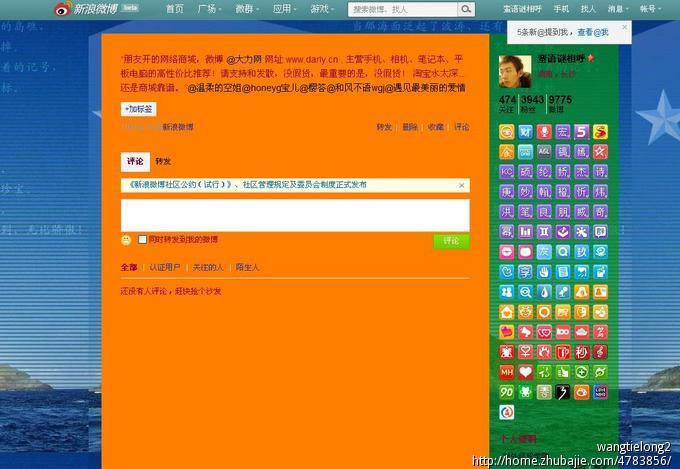Open the red MH badge
This screenshot has width=680, height=469.
point(506,372)
